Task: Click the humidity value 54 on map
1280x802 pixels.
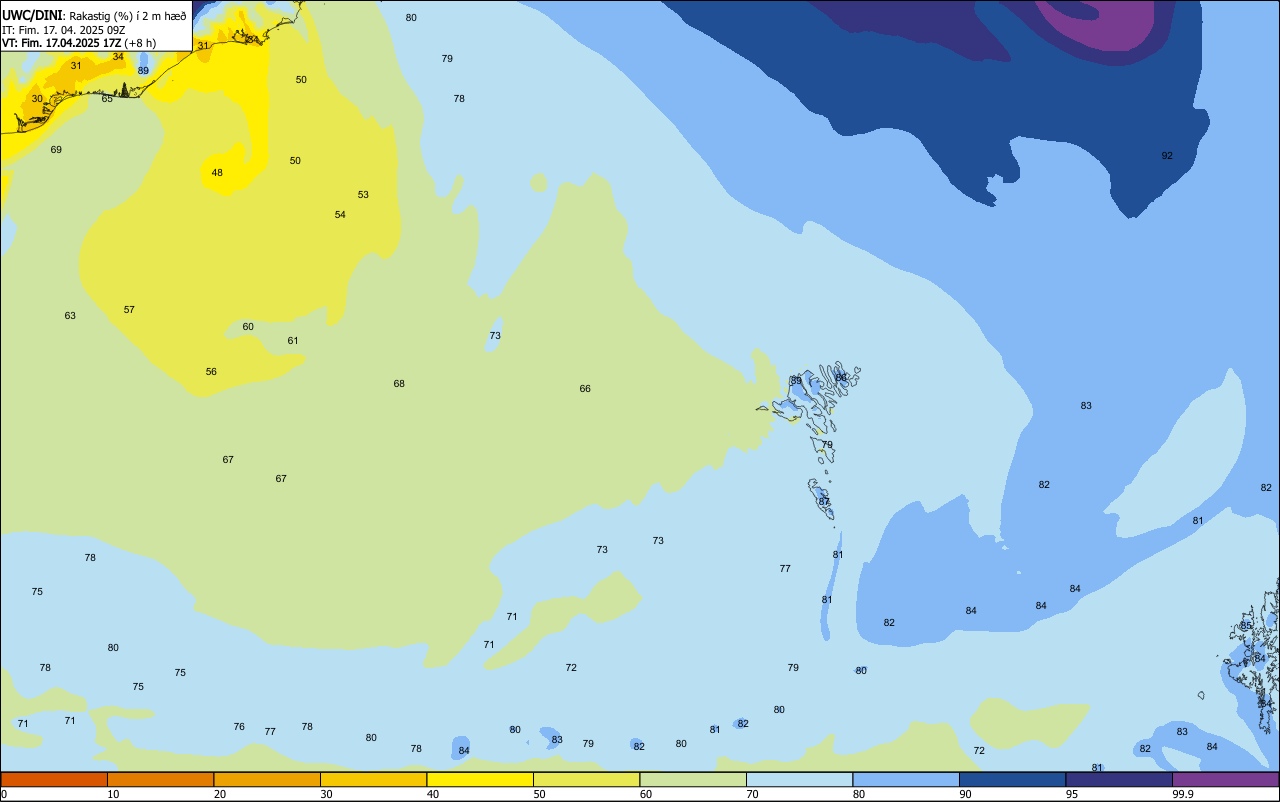Action: 340,215
